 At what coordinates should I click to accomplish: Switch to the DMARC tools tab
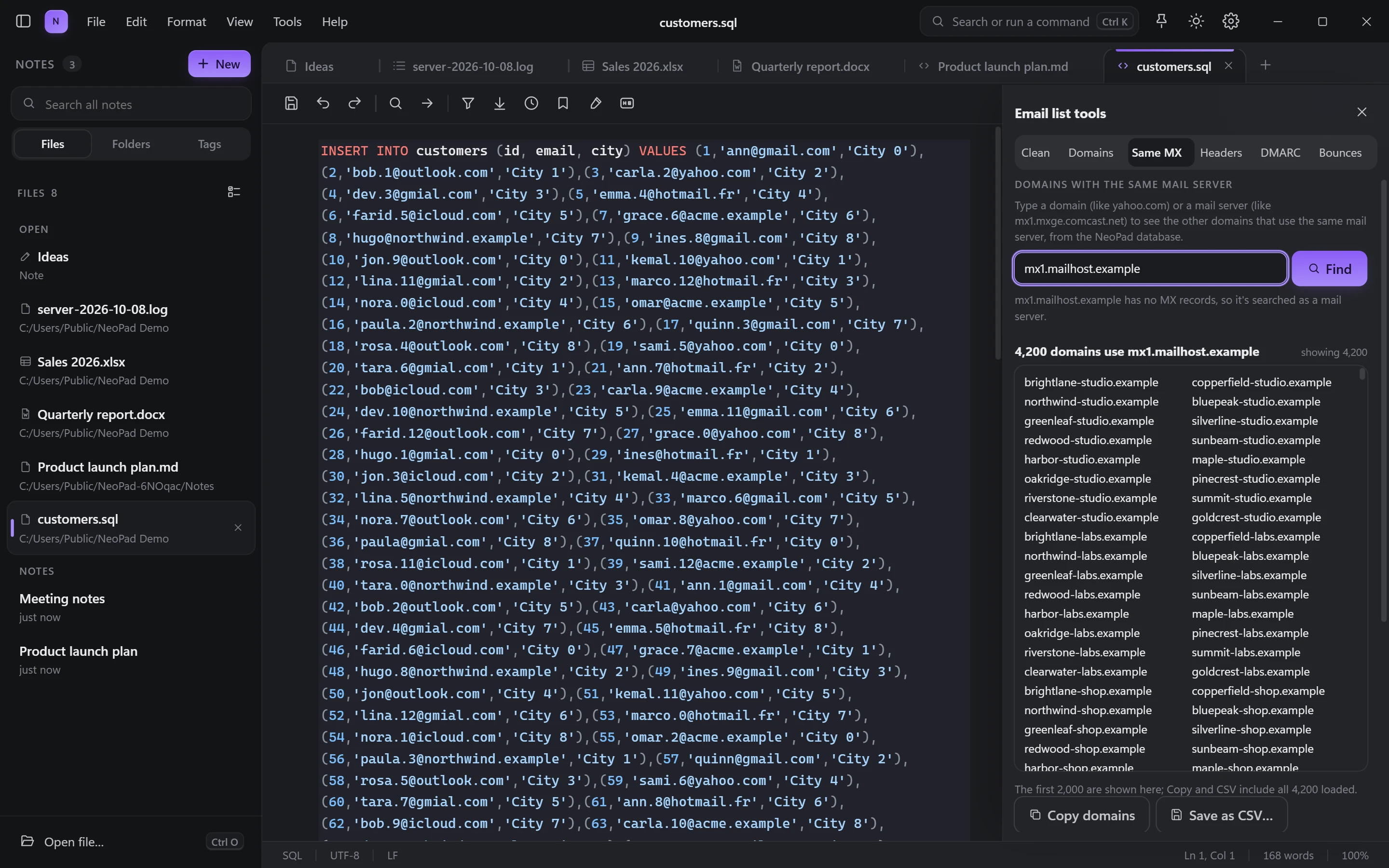pos(1280,153)
